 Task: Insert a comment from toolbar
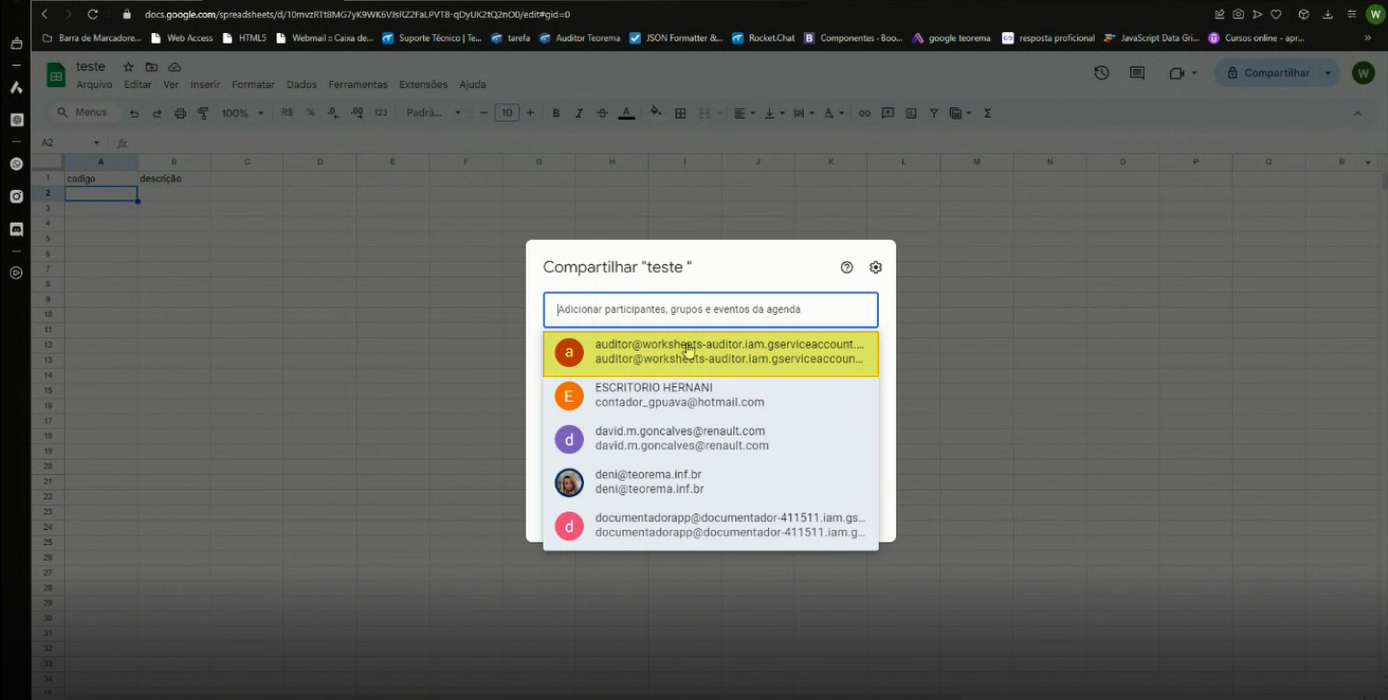[x=887, y=113]
